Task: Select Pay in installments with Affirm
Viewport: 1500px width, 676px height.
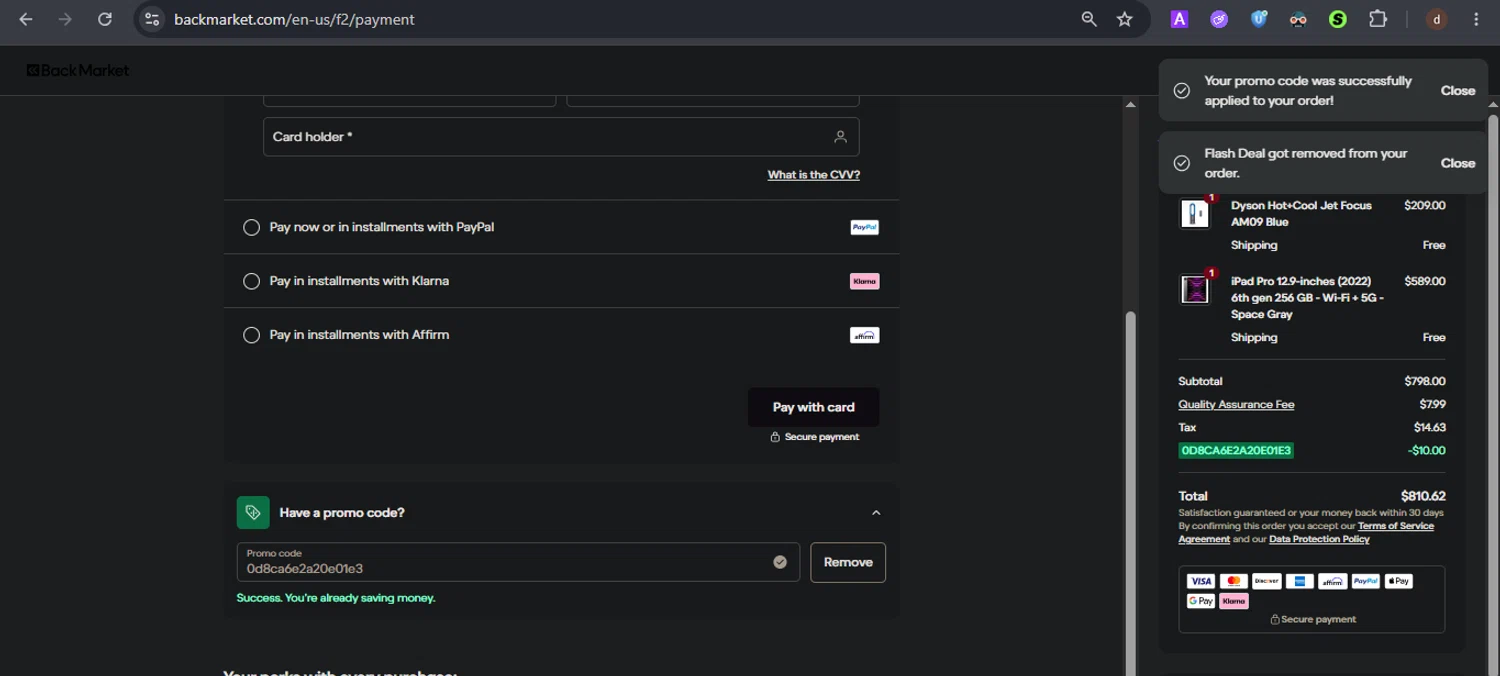Action: 251,335
